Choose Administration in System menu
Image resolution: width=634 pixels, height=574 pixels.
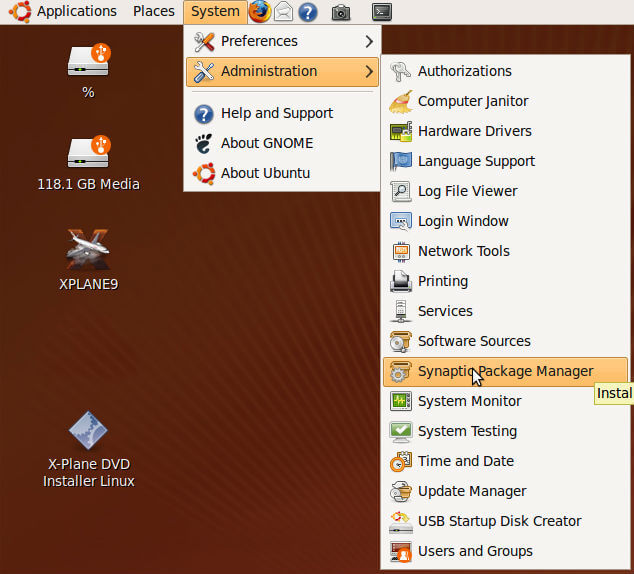click(282, 72)
